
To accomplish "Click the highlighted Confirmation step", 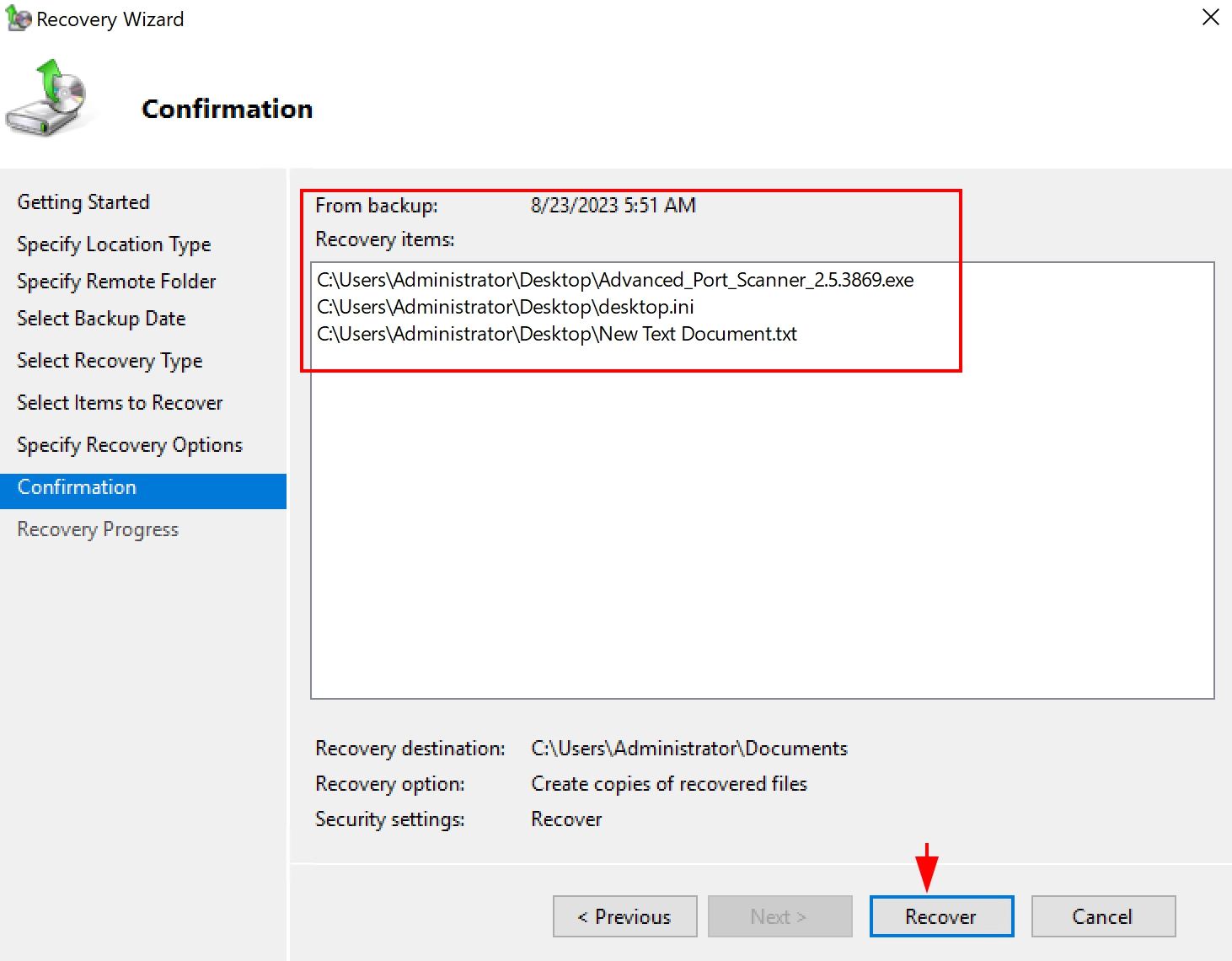I will [77, 488].
